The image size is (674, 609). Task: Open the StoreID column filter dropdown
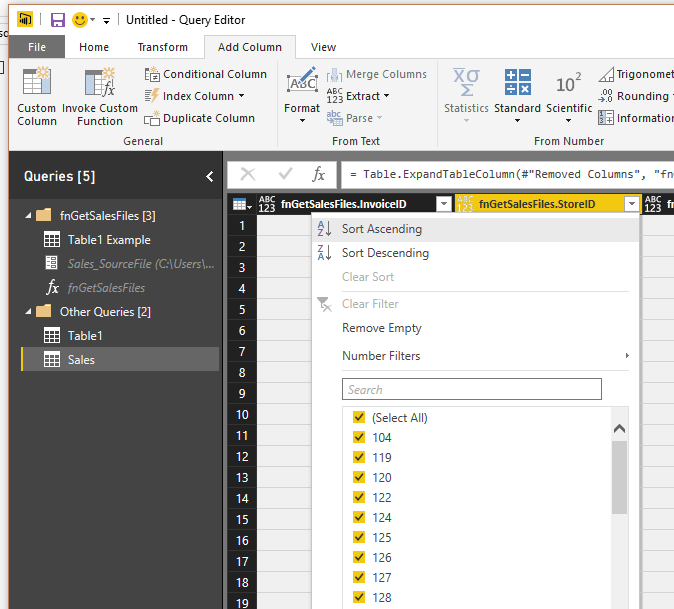pos(630,204)
